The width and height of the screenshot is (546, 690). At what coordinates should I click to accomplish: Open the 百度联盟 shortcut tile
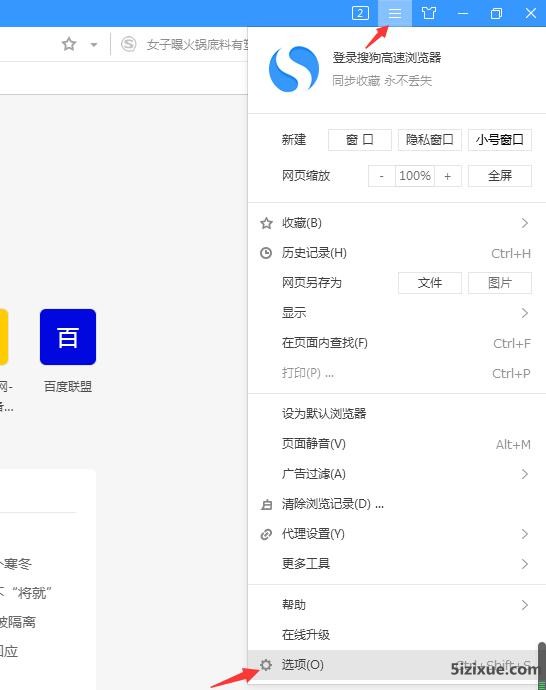[x=68, y=337]
